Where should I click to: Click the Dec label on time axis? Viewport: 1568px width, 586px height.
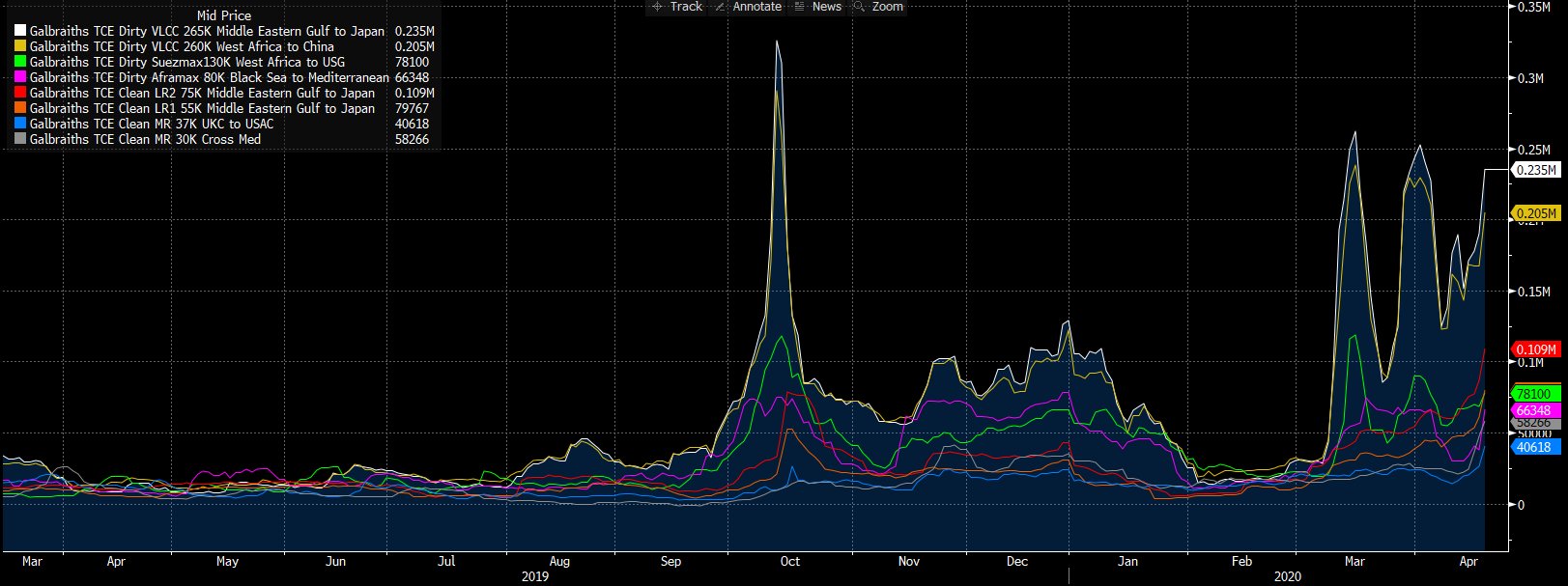[1017, 561]
